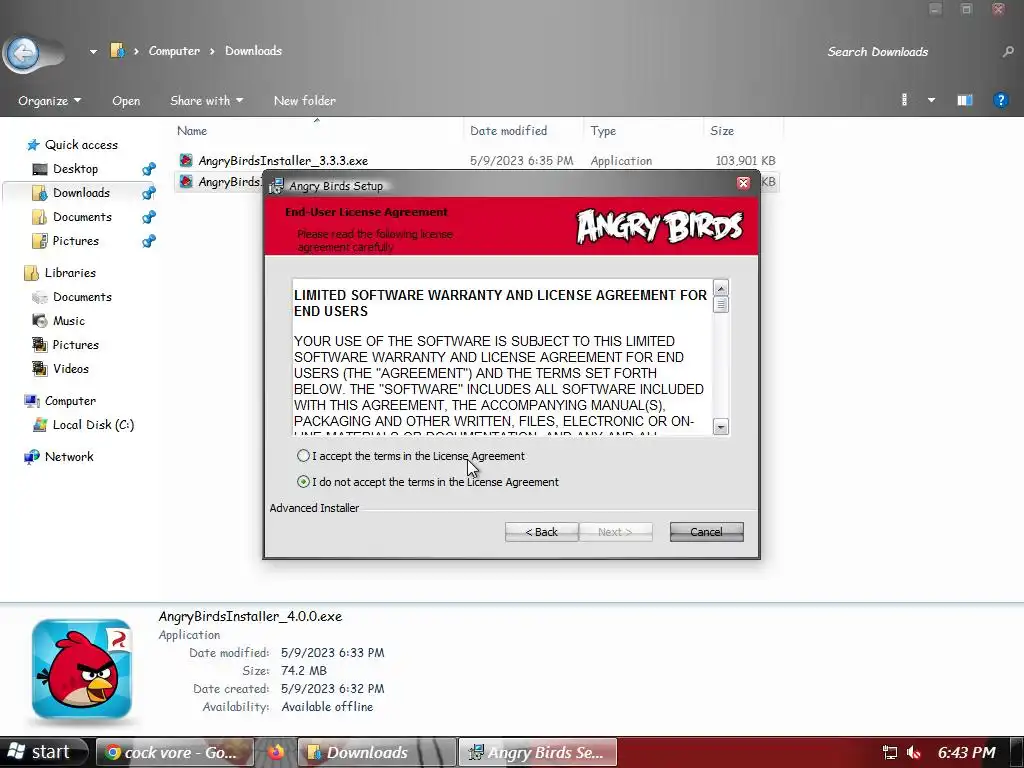The image size is (1024, 768).
Task: Change view using the view icon
Action: click(904, 100)
